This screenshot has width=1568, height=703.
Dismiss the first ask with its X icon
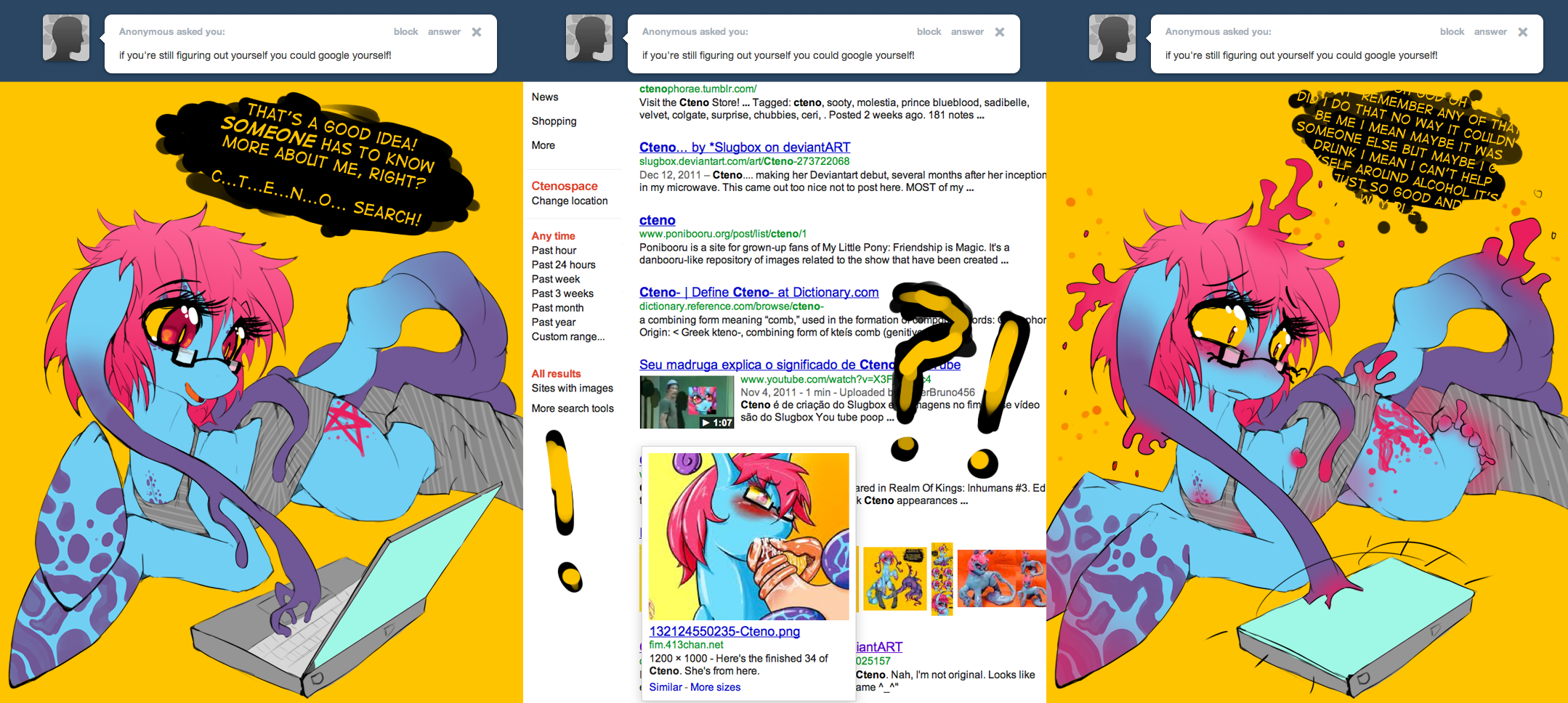point(477,32)
